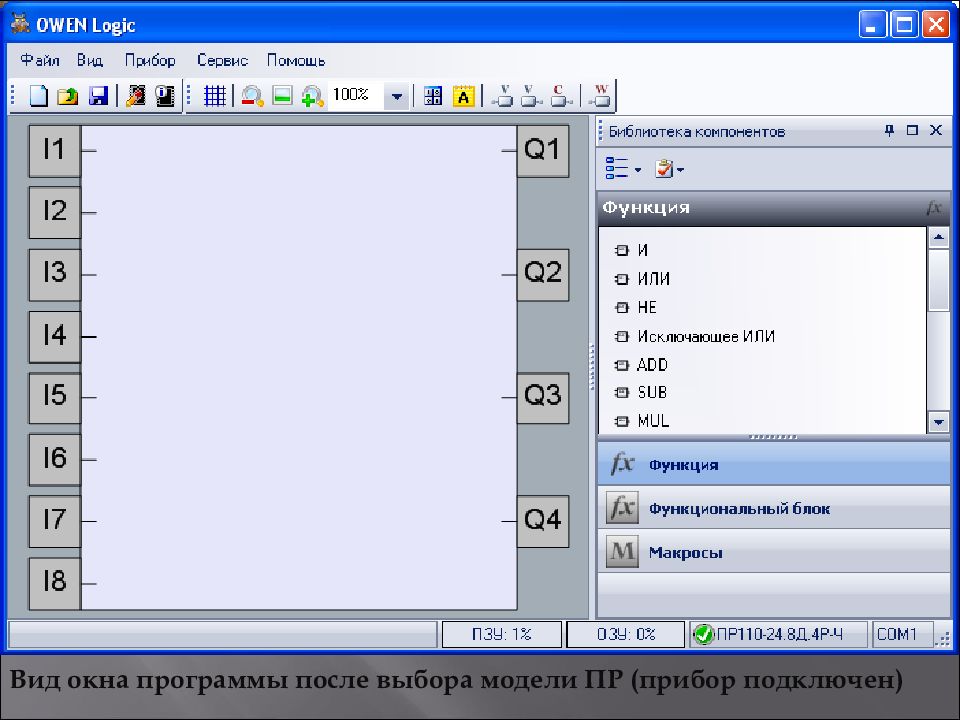Viewport: 960px width, 720px height.
Task: Select input block I3
Action: [x=55, y=274]
